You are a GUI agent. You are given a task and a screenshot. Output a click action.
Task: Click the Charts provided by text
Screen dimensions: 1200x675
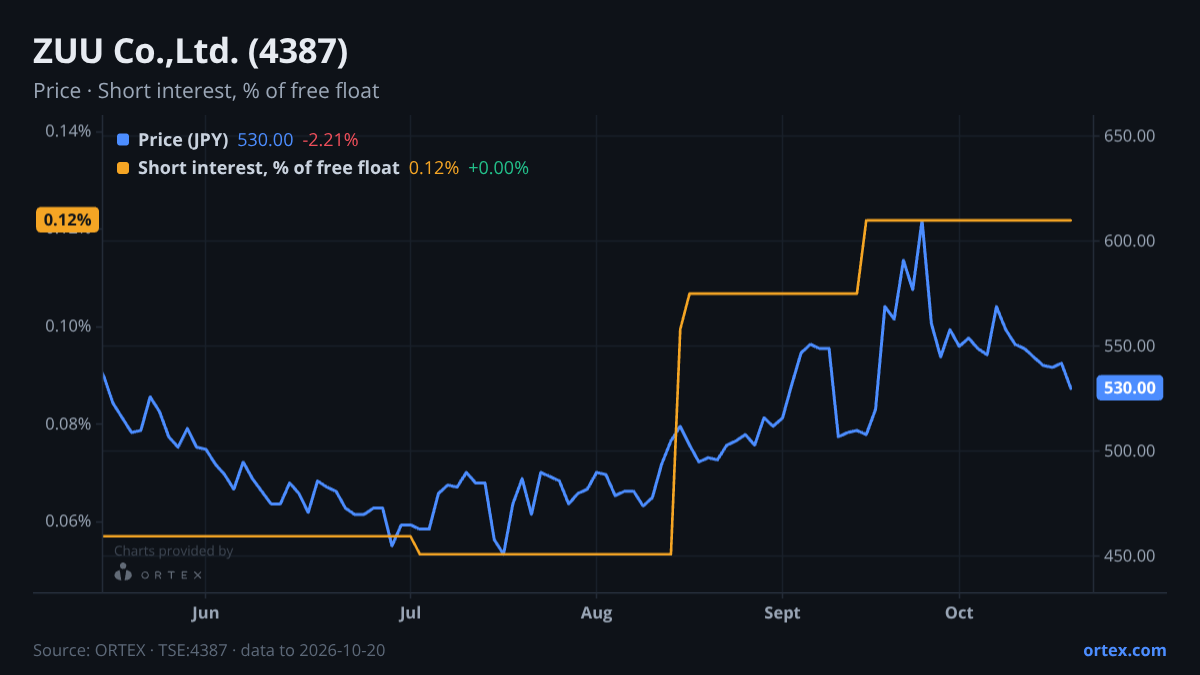tap(173, 551)
